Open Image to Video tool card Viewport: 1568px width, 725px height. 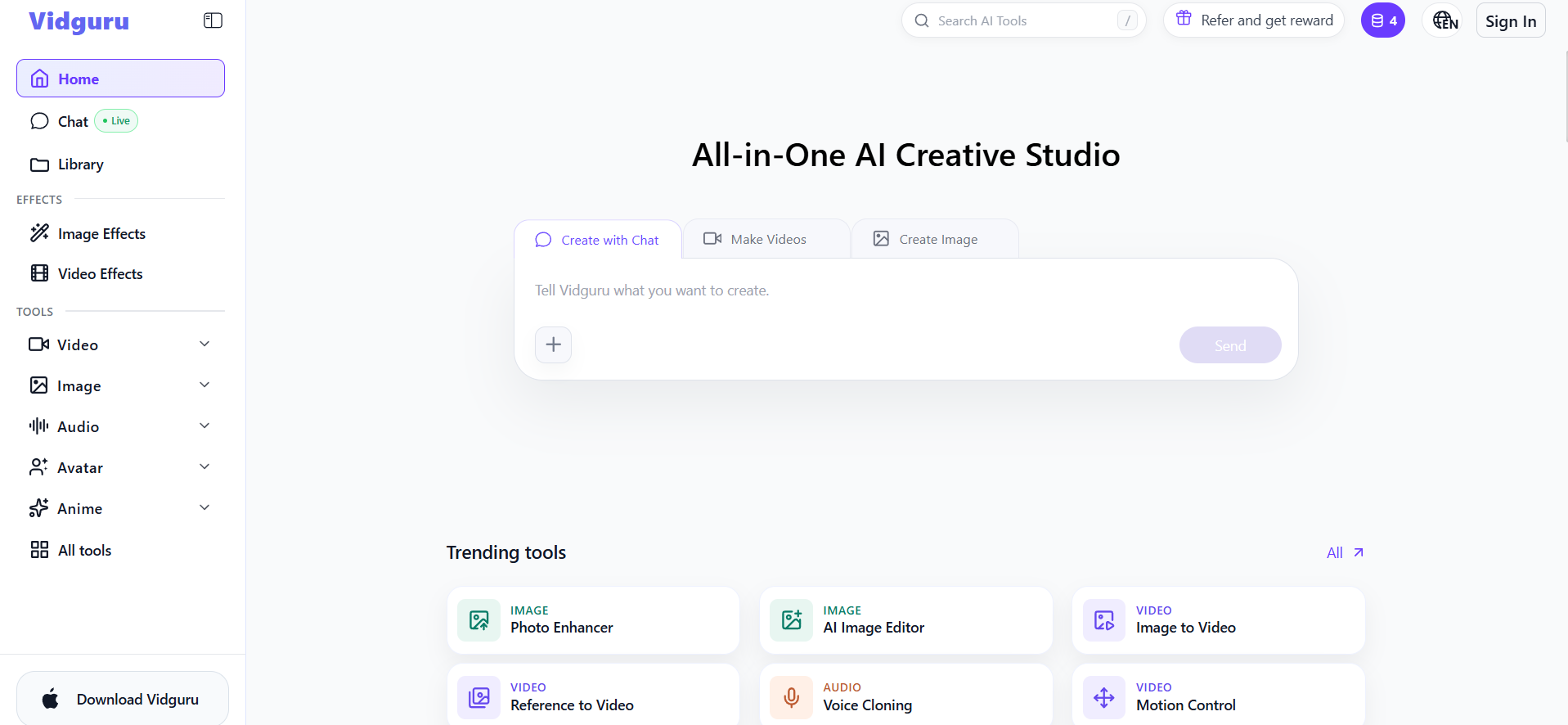point(1219,620)
